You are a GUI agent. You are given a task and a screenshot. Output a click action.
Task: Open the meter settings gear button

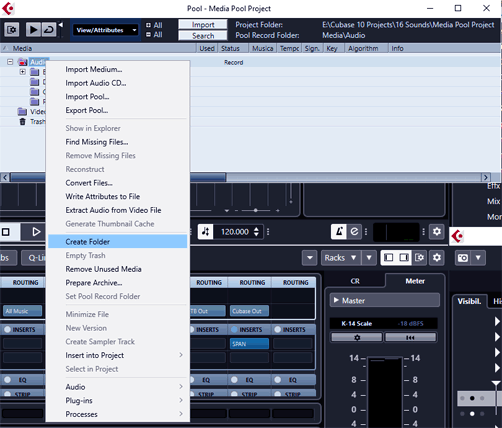point(357,337)
